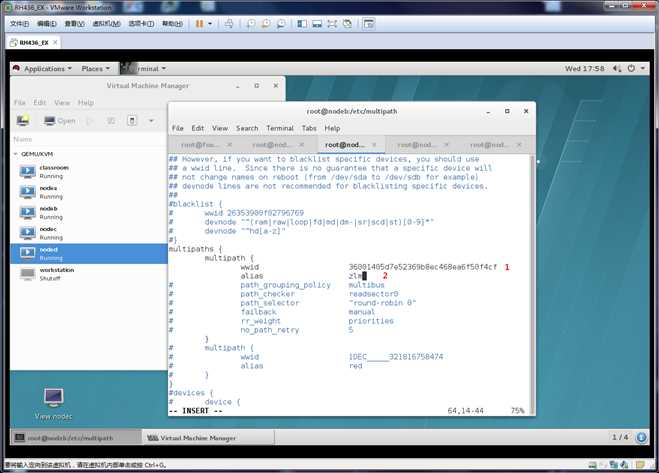The image size is (659, 473).
Task: Maximize the Virtual Machine Manager window
Action: coord(257,86)
